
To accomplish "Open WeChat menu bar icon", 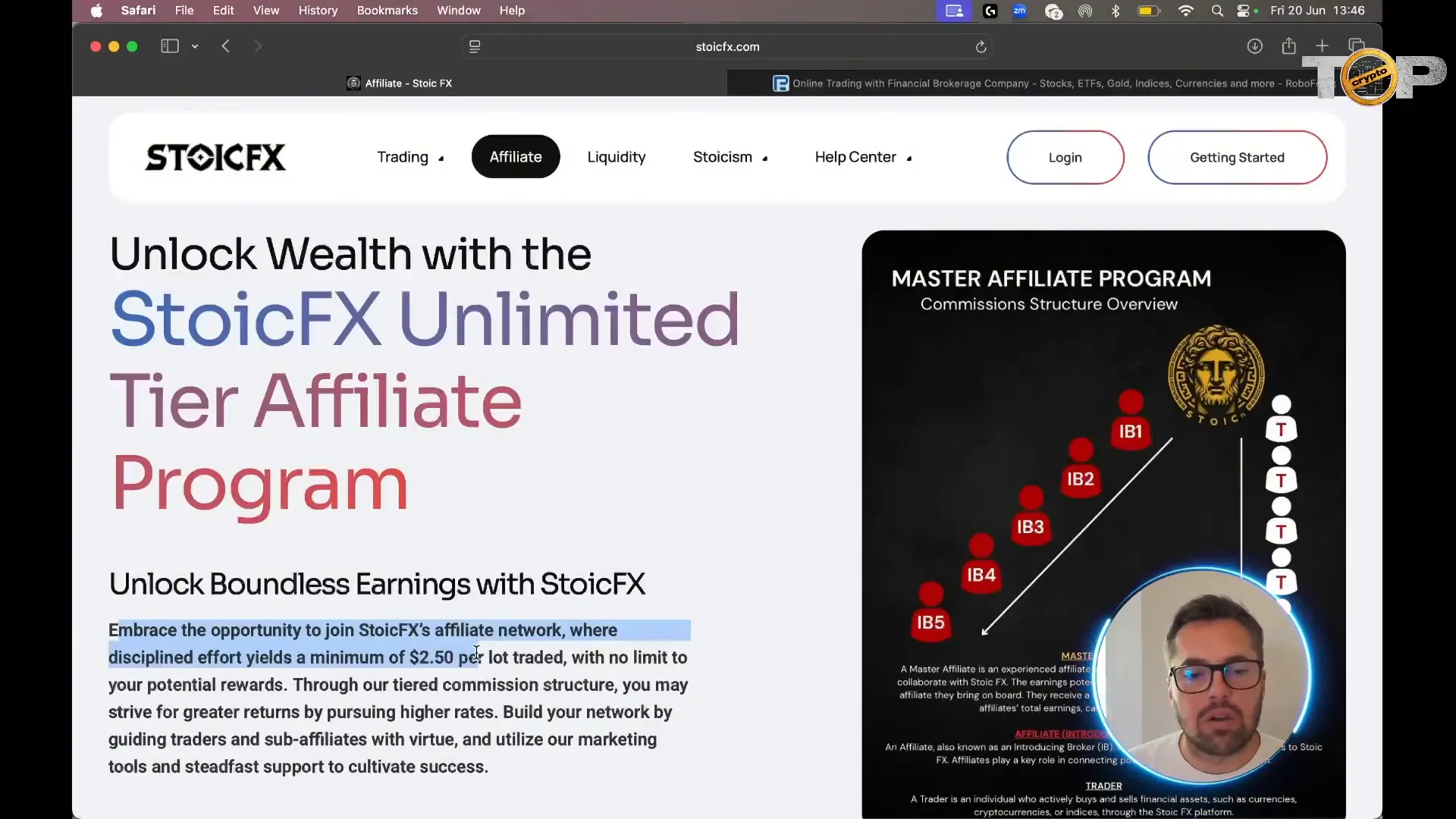I will click(1053, 11).
